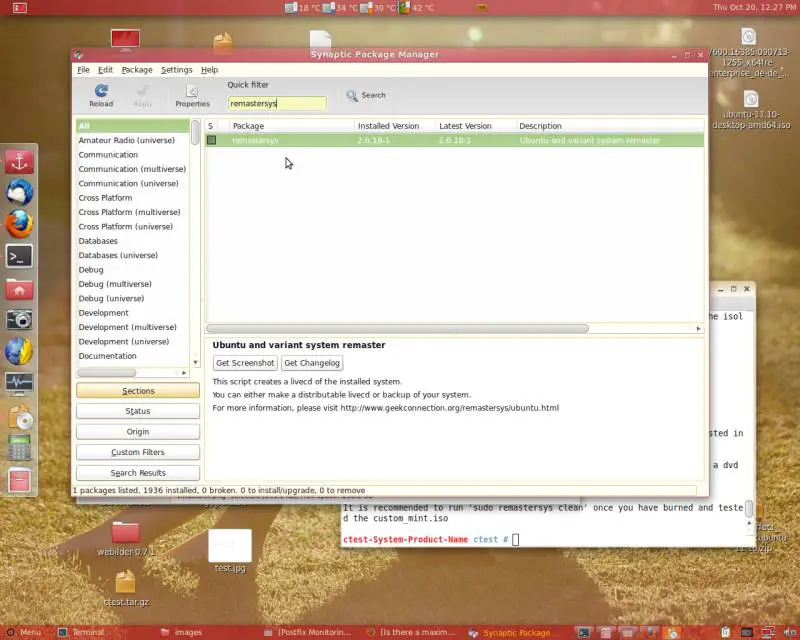Viewport: 800px width, 640px height.
Task: Launch Thunderbird from the dock
Action: 19,192
